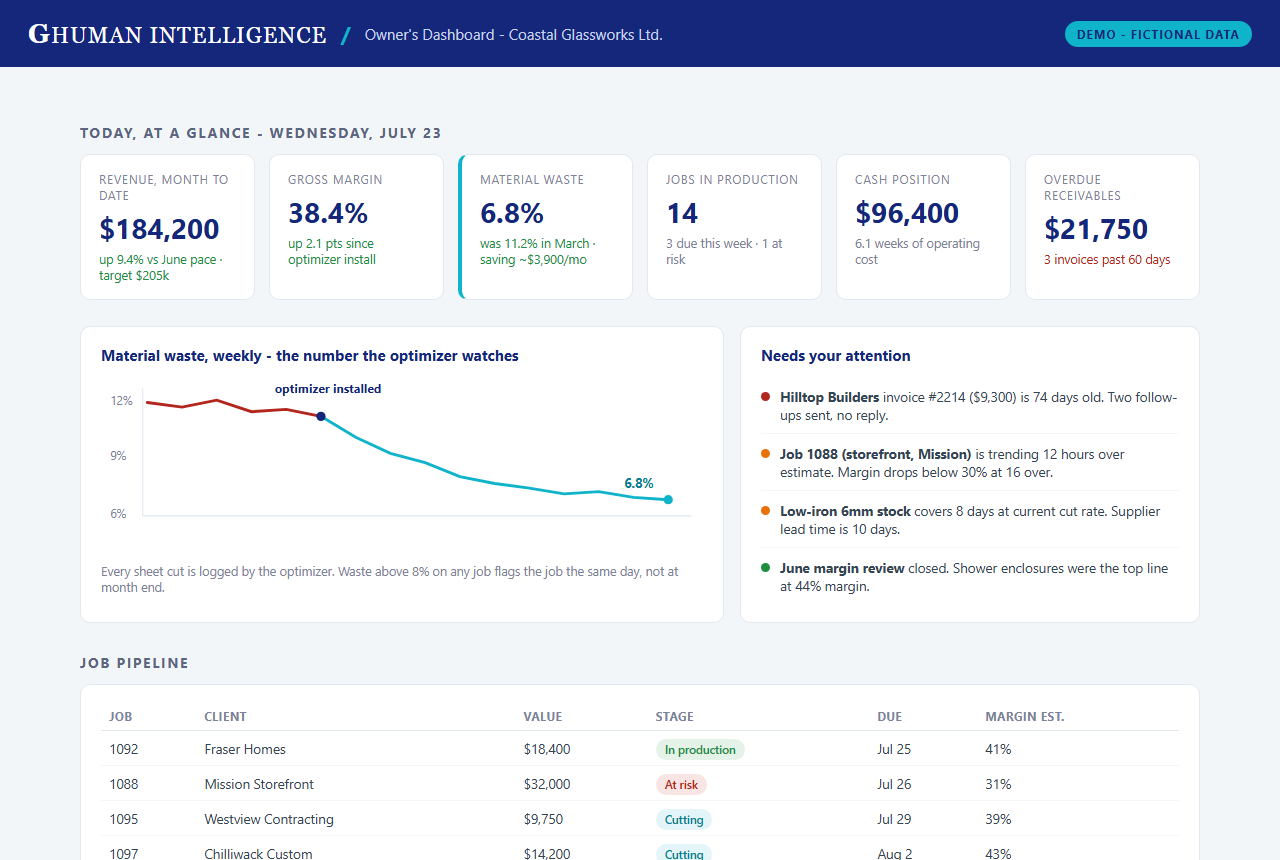Image resolution: width=1280 pixels, height=860 pixels.
Task: Click the $18,400 value cell
Action: pyautogui.click(x=547, y=749)
